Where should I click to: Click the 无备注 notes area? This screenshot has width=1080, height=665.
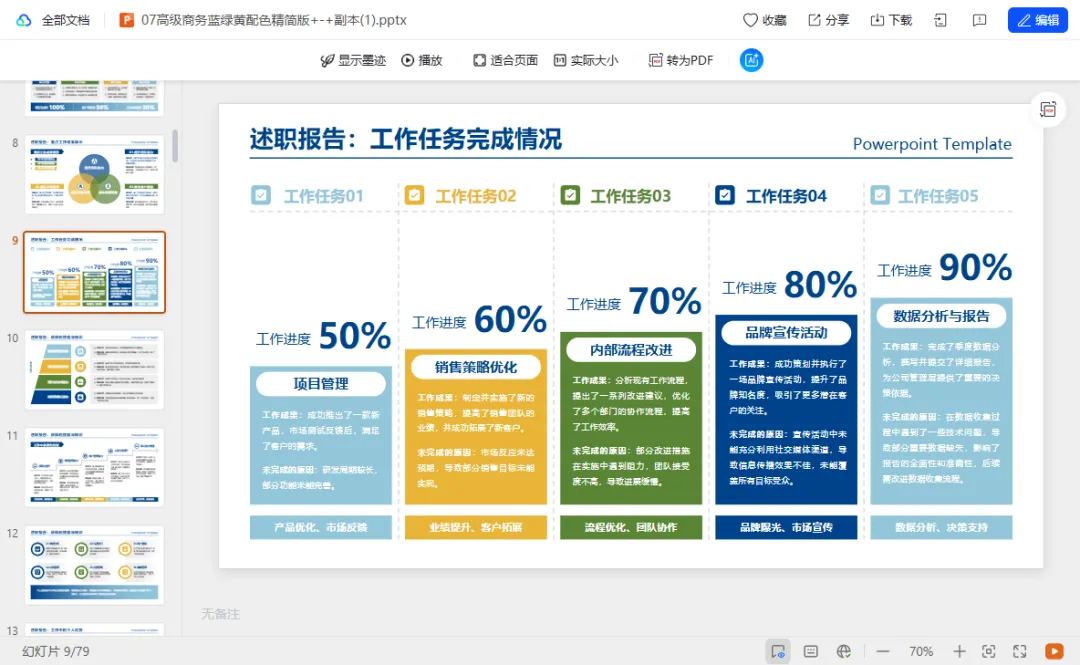[x=220, y=613]
